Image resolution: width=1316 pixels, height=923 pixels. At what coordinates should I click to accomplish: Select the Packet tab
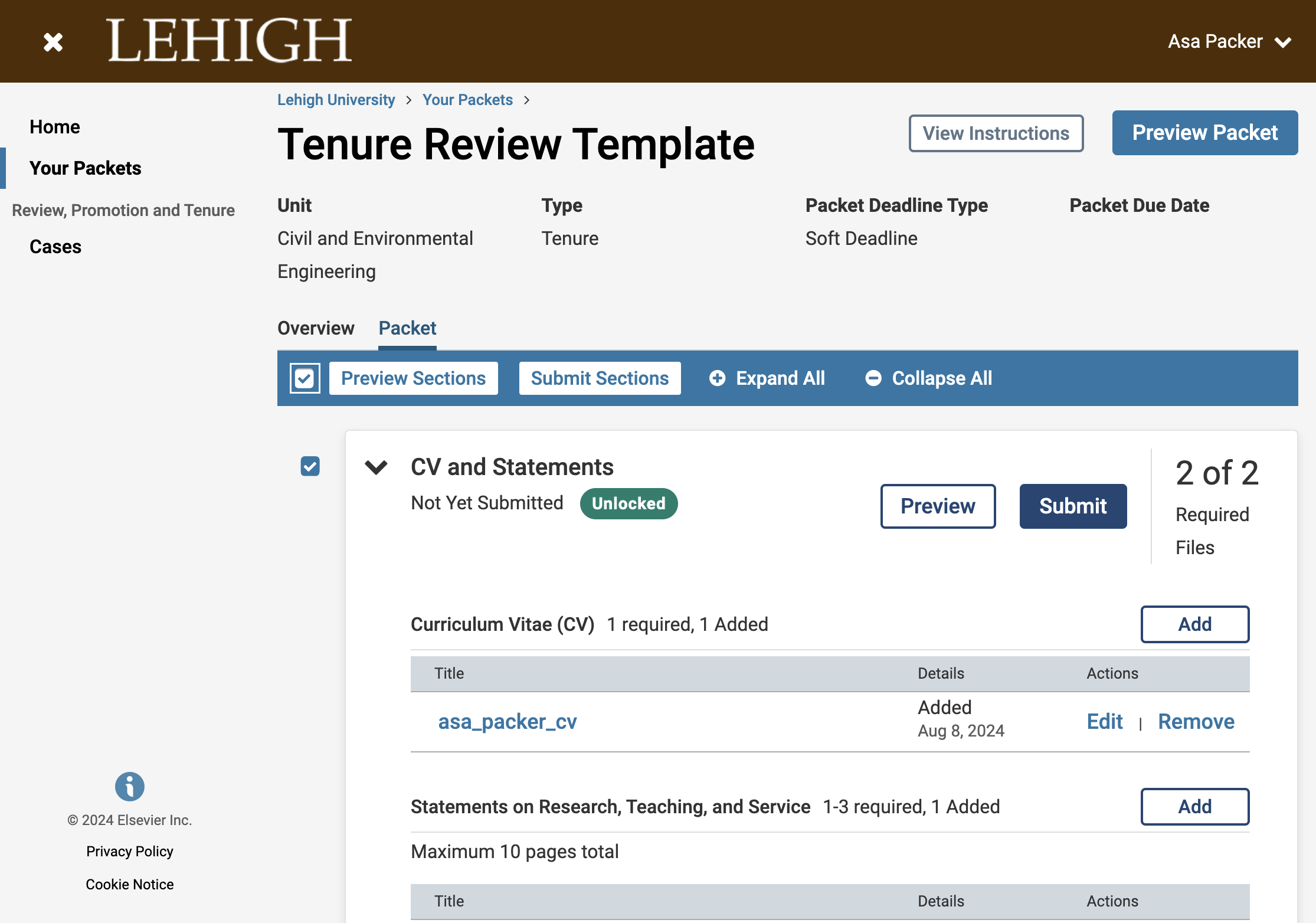pyautogui.click(x=407, y=328)
